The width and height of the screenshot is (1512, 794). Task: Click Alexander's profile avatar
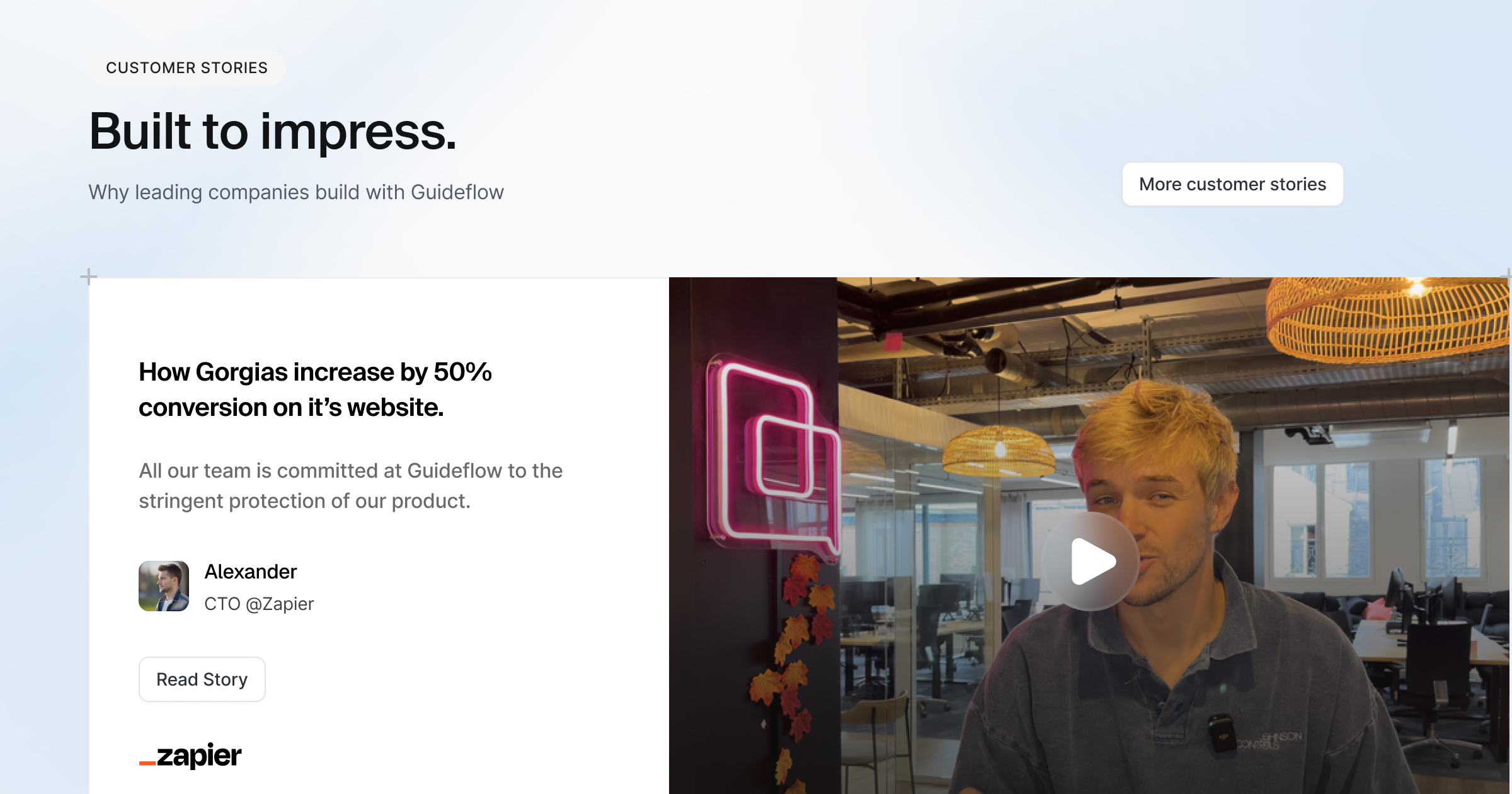(x=164, y=586)
